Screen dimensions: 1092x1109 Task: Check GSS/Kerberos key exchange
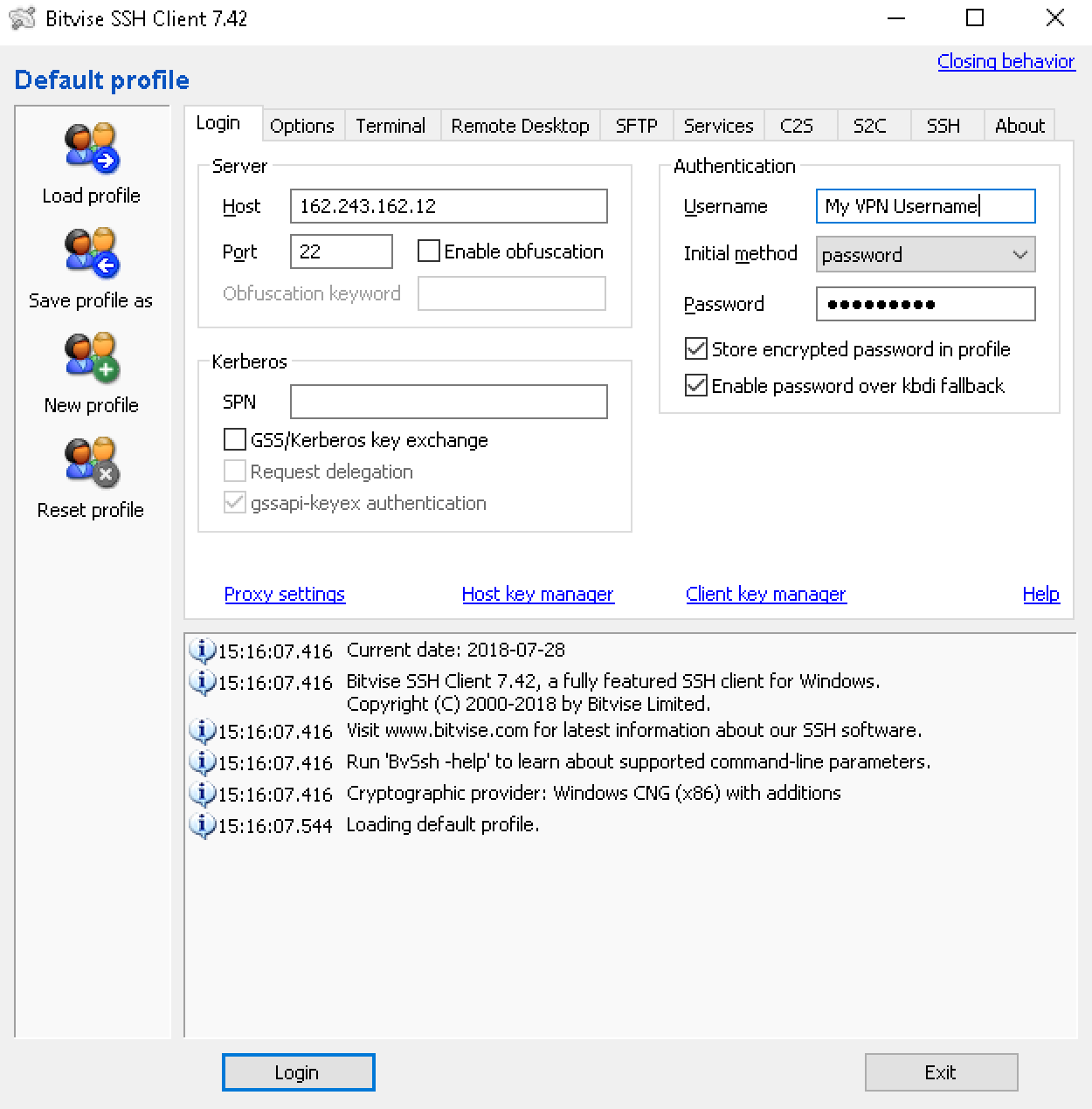coord(235,440)
